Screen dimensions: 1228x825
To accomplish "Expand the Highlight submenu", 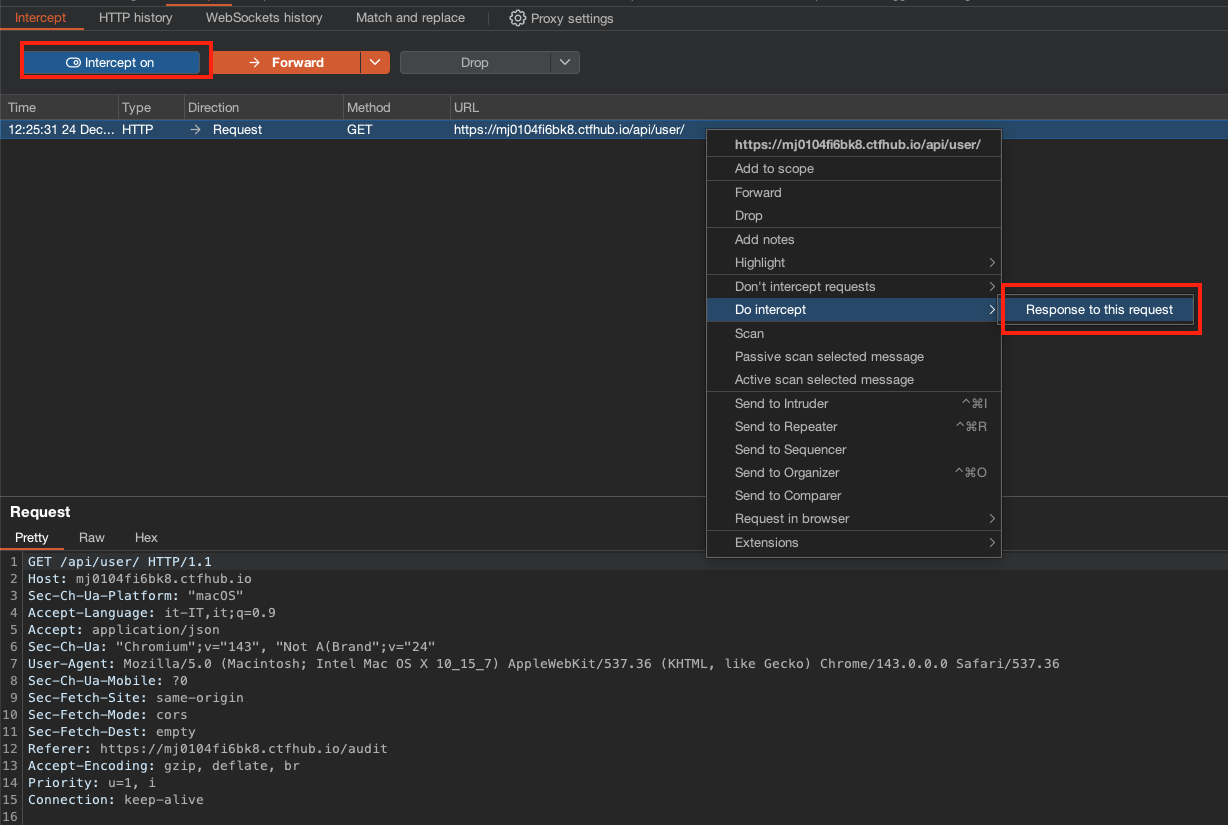I will pos(760,263).
